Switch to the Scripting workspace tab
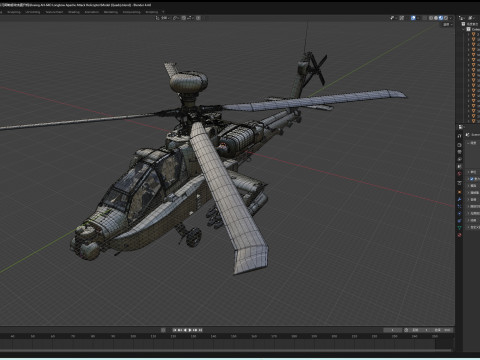 click(x=152, y=12)
